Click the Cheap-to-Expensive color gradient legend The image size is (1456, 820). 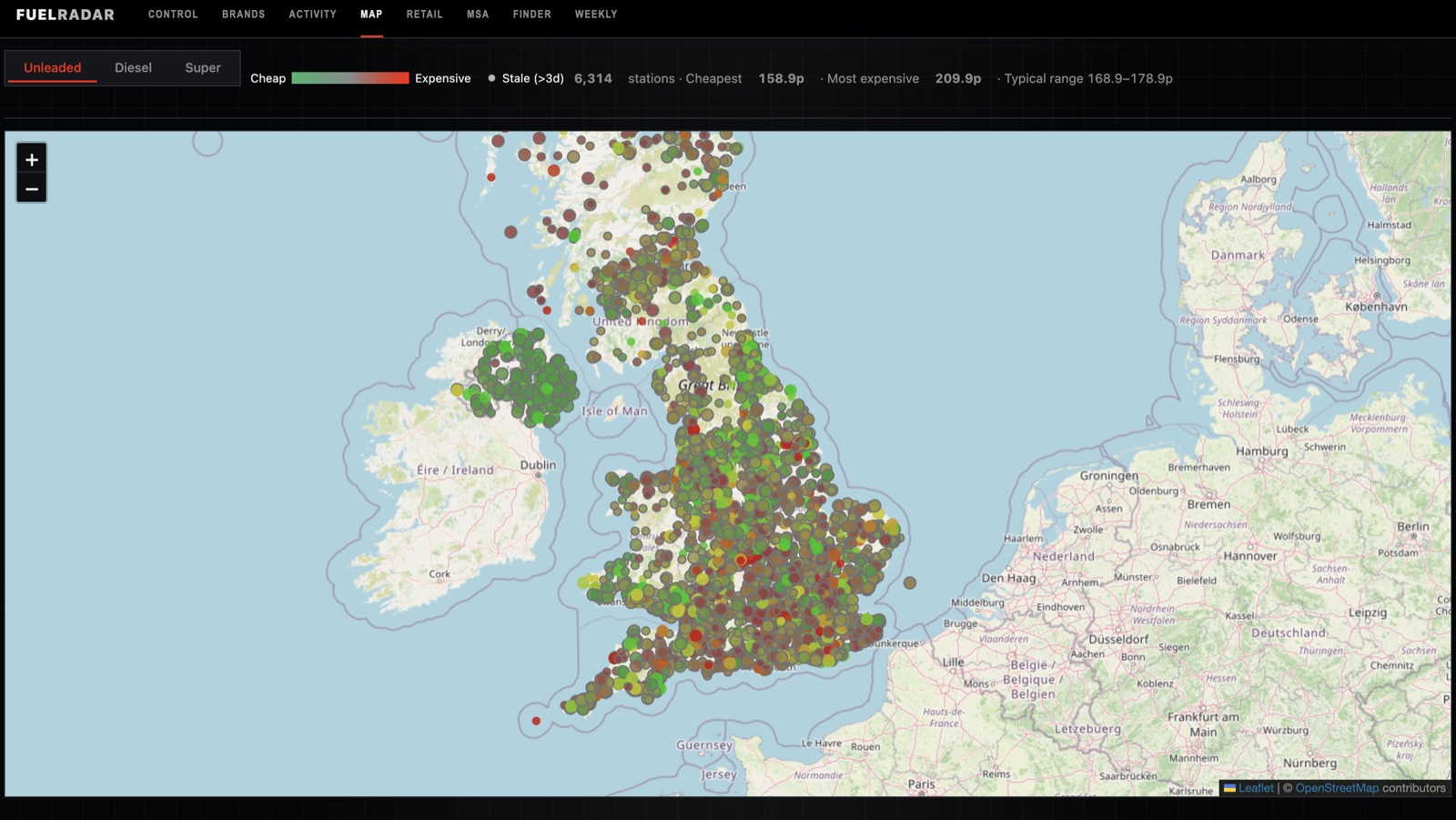coord(350,78)
